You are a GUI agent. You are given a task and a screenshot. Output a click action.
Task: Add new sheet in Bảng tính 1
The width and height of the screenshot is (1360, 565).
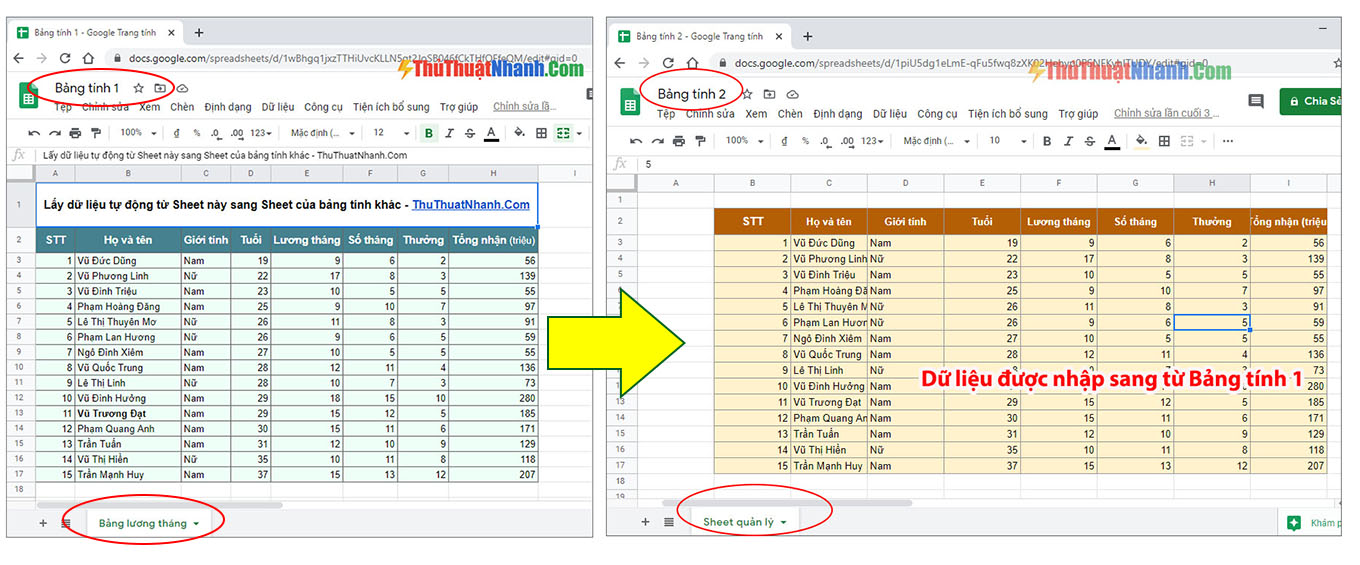[43, 523]
